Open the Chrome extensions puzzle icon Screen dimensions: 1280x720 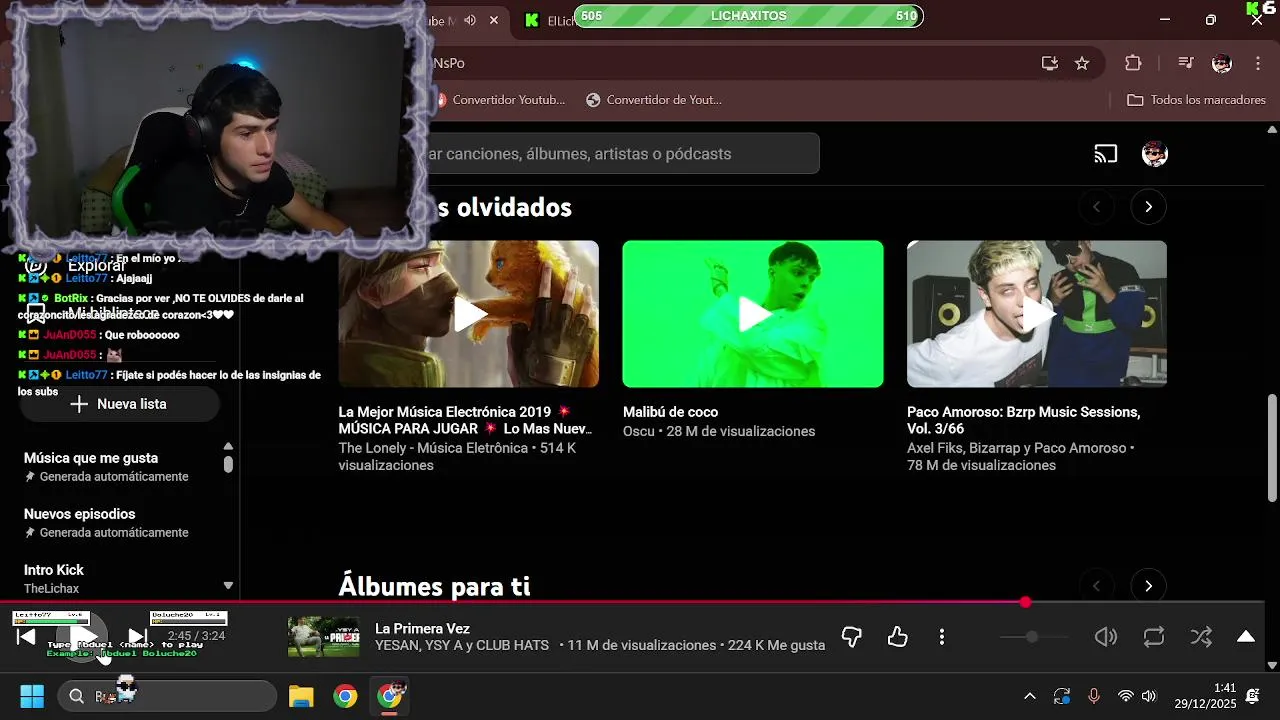[x=1133, y=63]
